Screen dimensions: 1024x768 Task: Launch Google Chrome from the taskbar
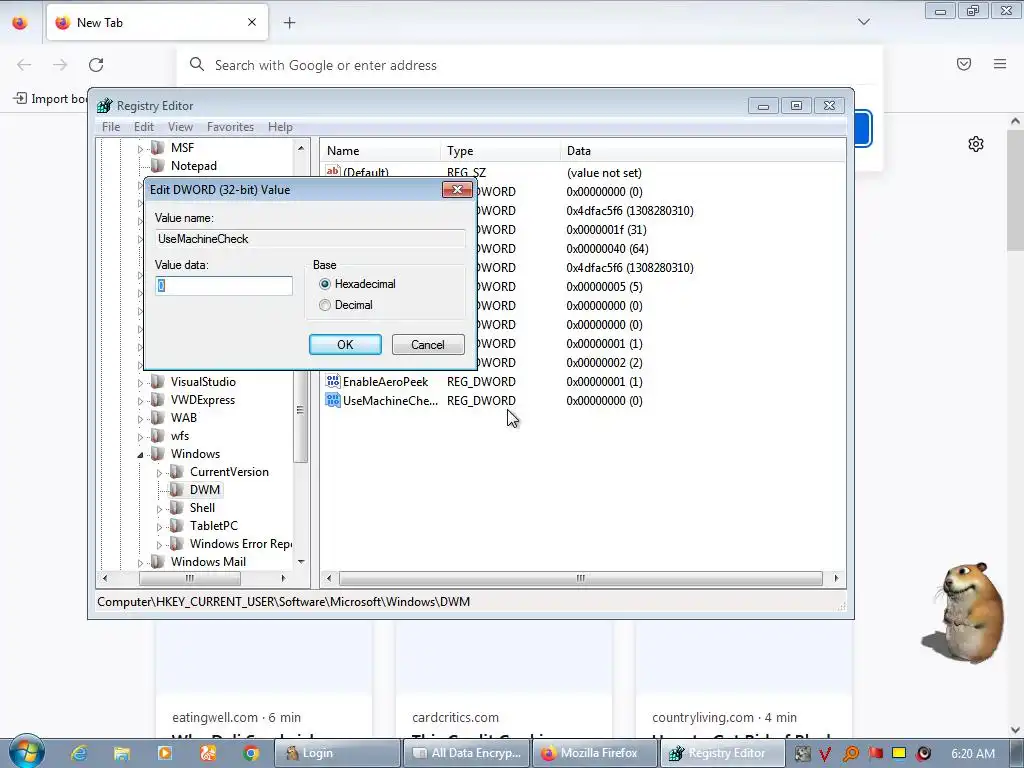[251, 753]
